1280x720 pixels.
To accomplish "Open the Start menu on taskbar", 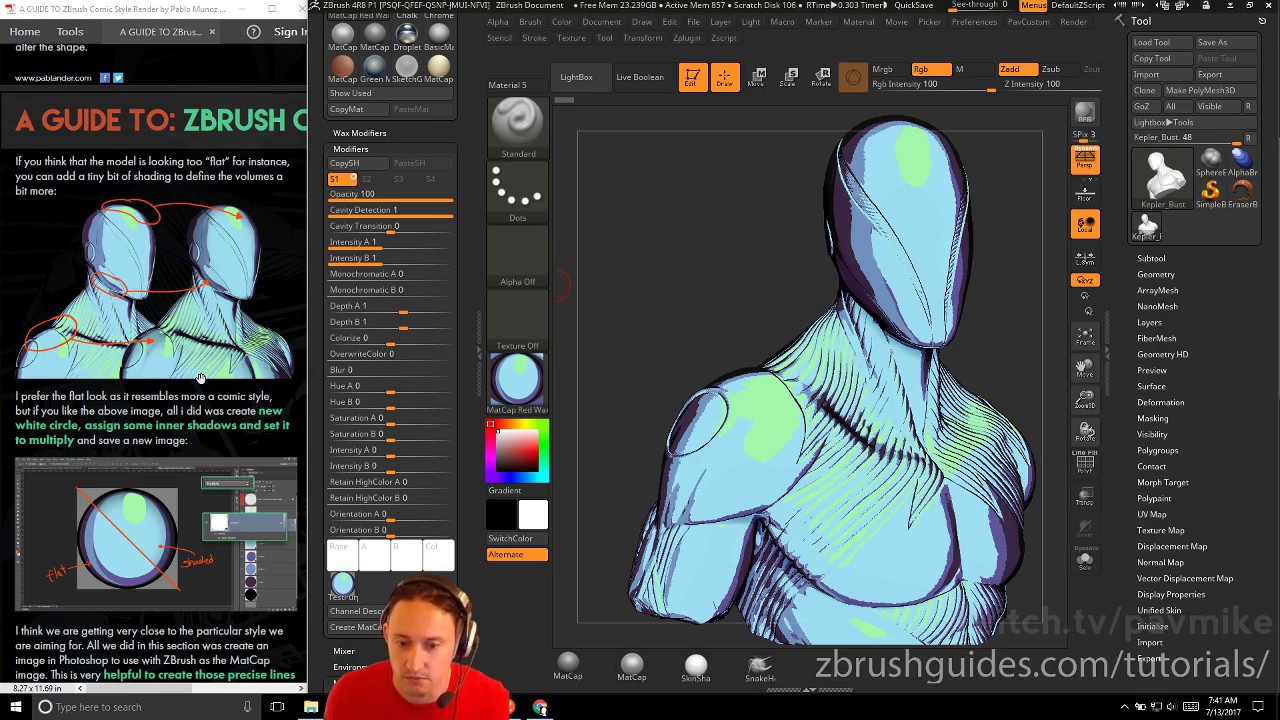I will (x=15, y=707).
